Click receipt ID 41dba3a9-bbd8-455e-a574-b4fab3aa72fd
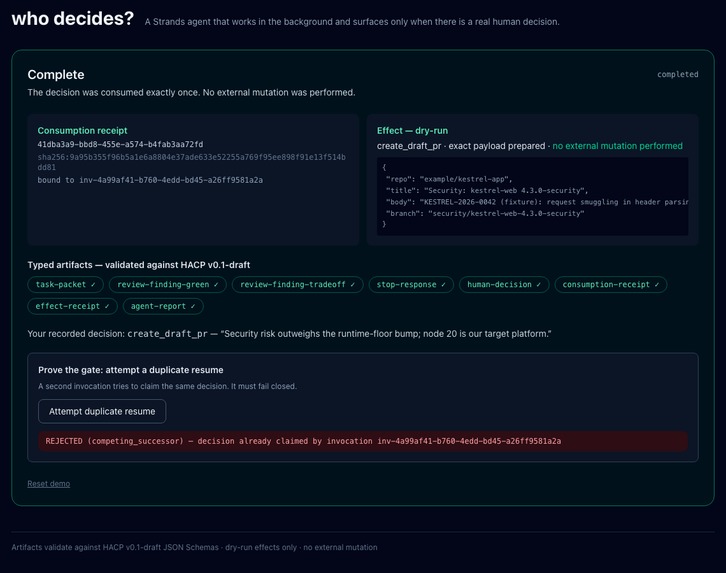Image resolution: width=726 pixels, height=573 pixels. [x=120, y=144]
